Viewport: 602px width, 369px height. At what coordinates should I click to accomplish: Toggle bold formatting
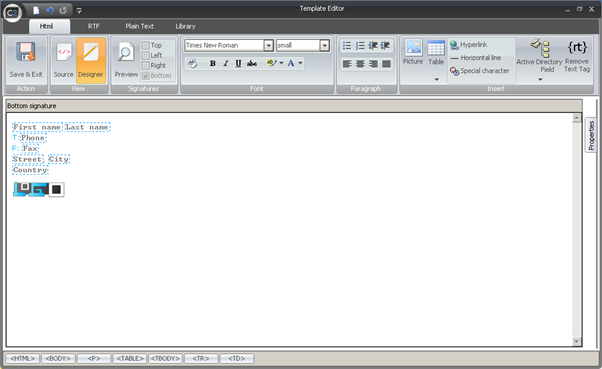tap(213, 63)
